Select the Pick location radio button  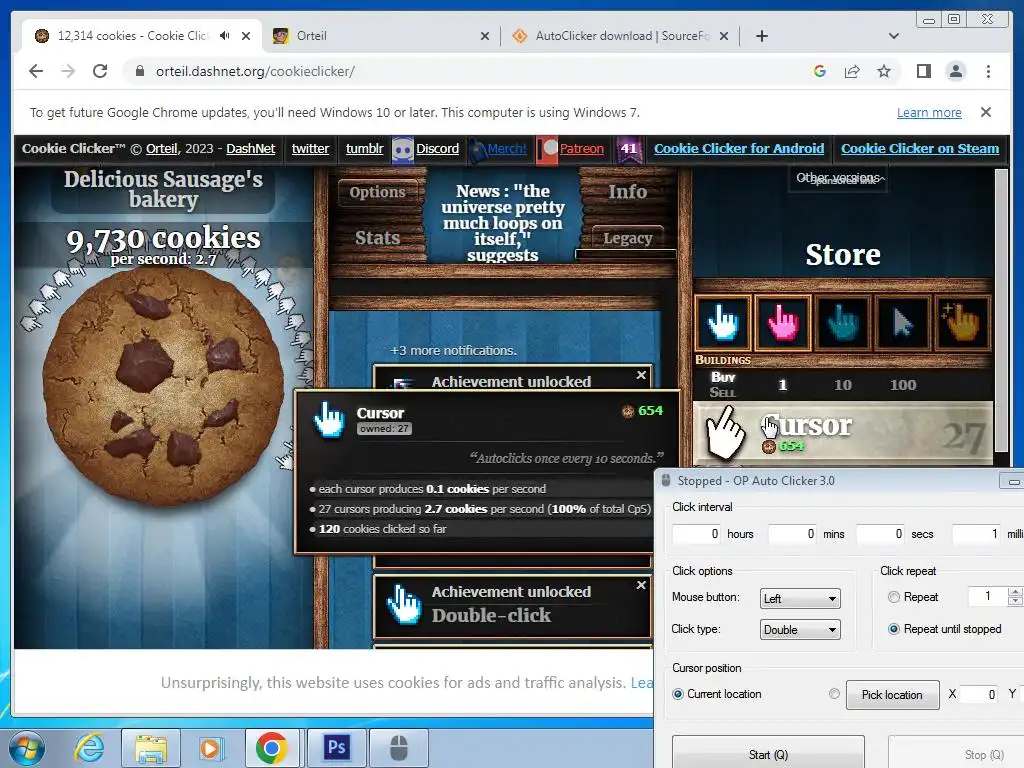point(834,694)
